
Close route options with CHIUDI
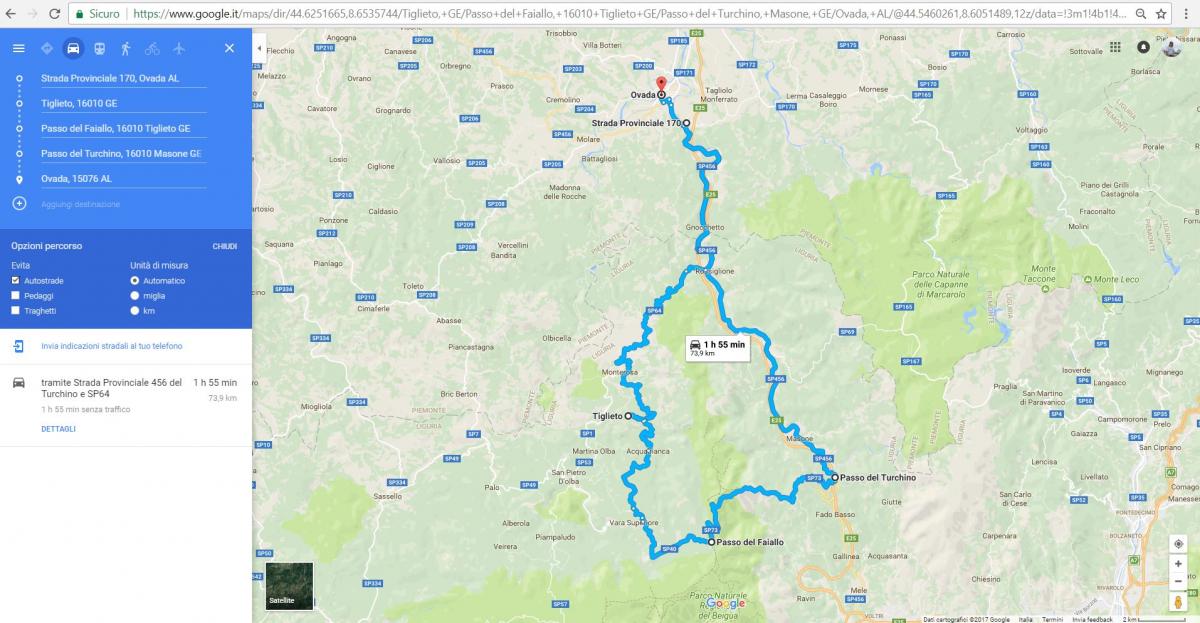coord(224,246)
